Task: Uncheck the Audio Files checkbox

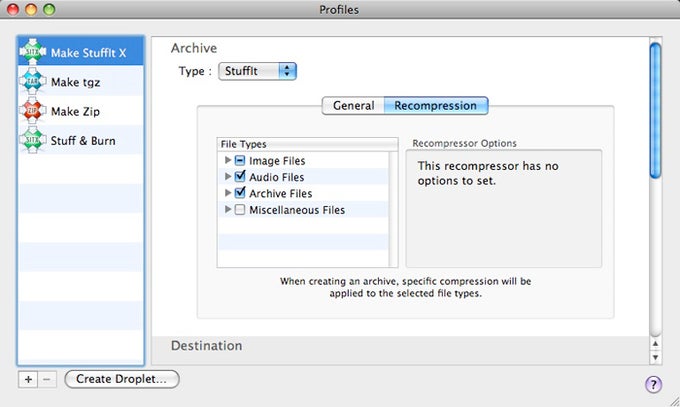Action: 240,177
